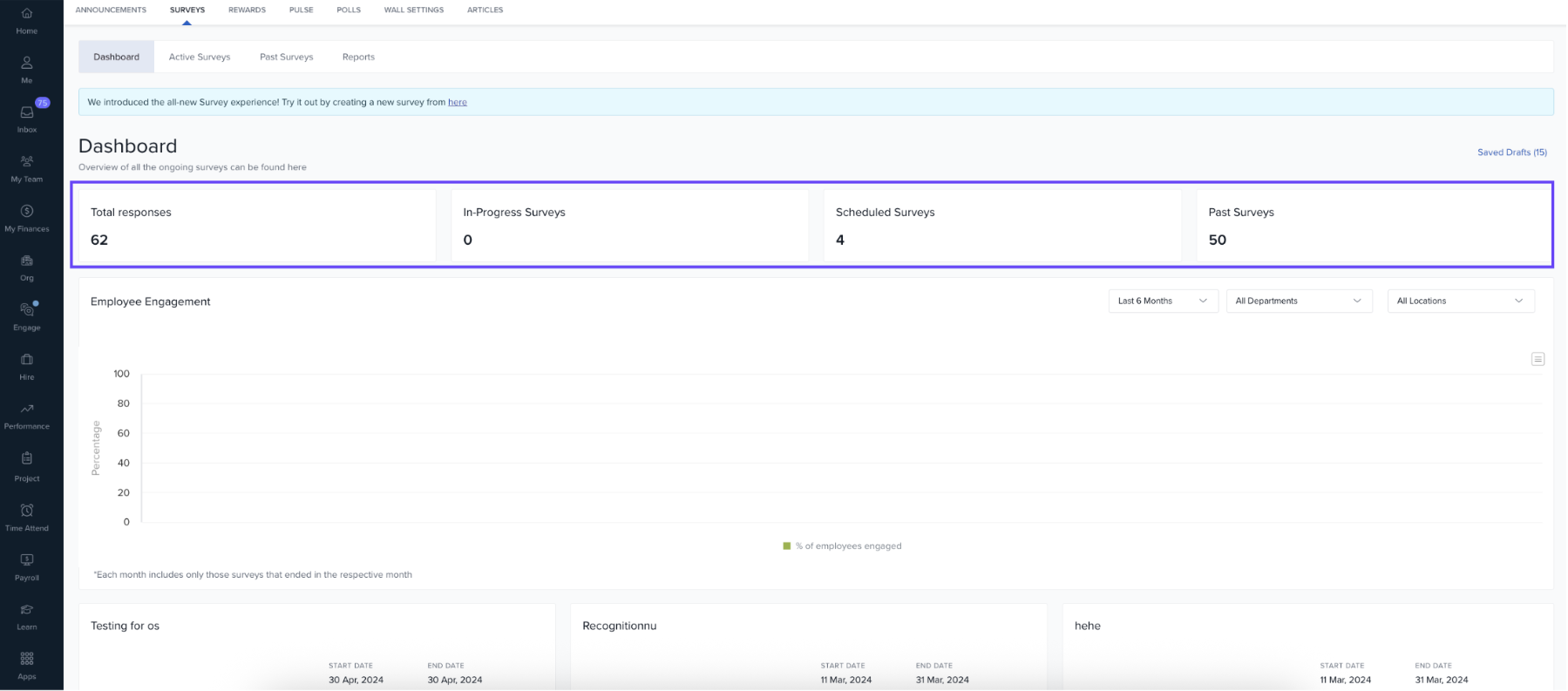Open the All Departments dropdown

[x=1298, y=301]
